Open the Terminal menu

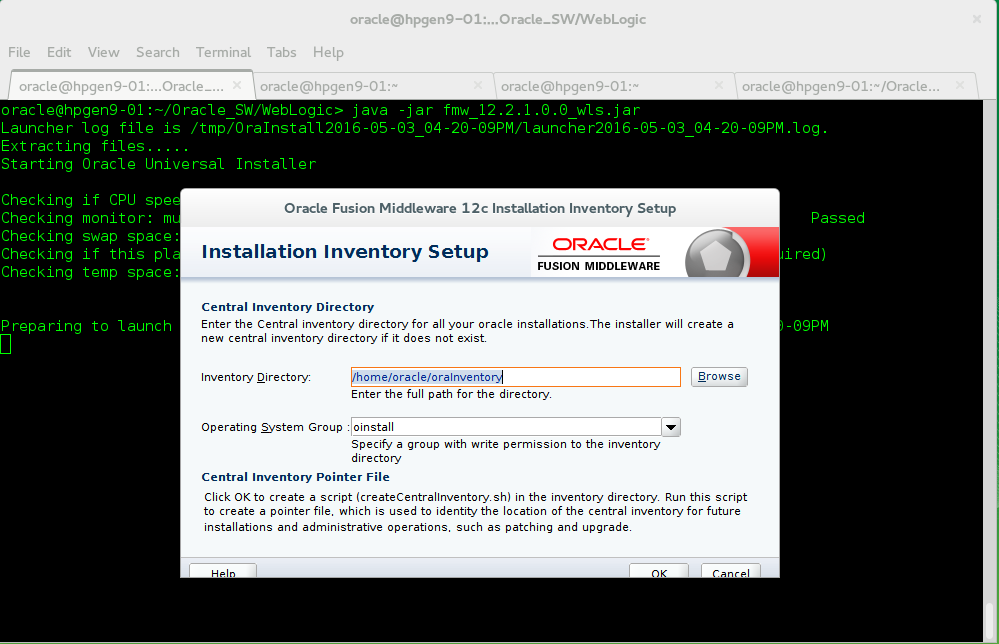coord(223,52)
